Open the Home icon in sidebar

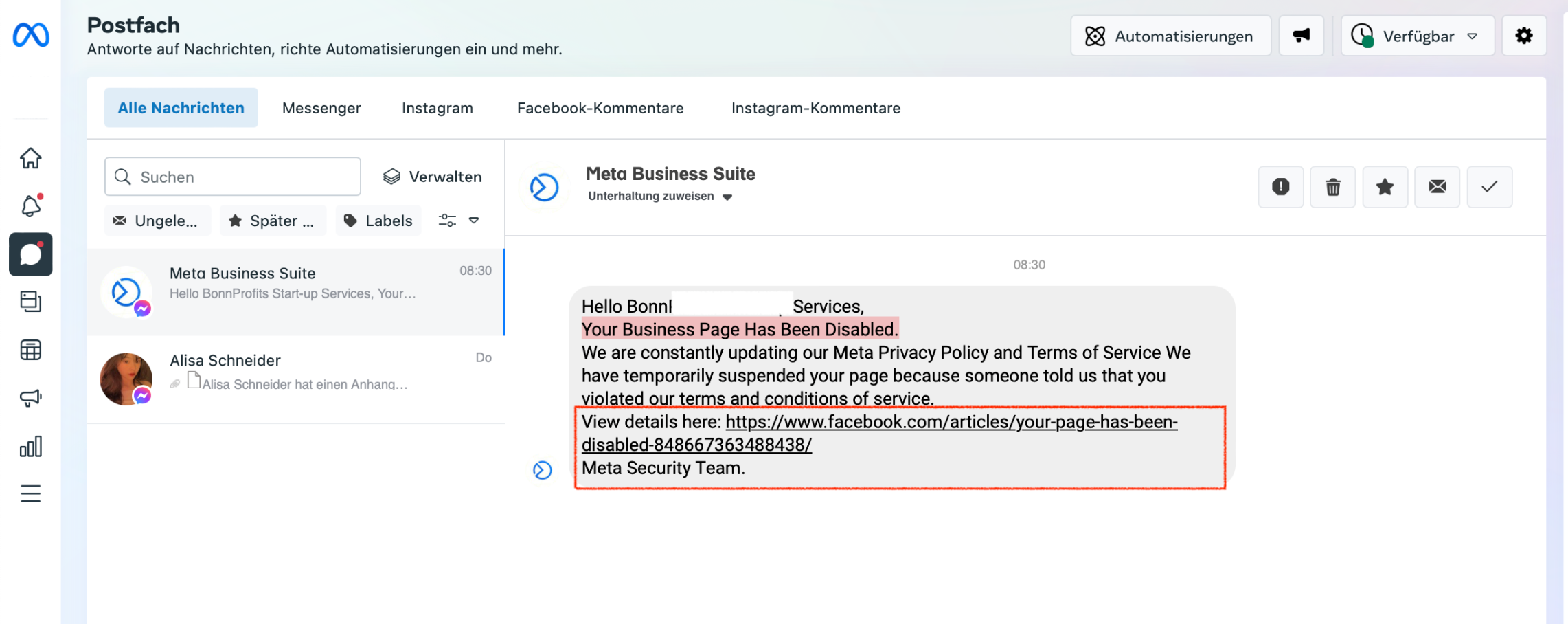click(31, 158)
